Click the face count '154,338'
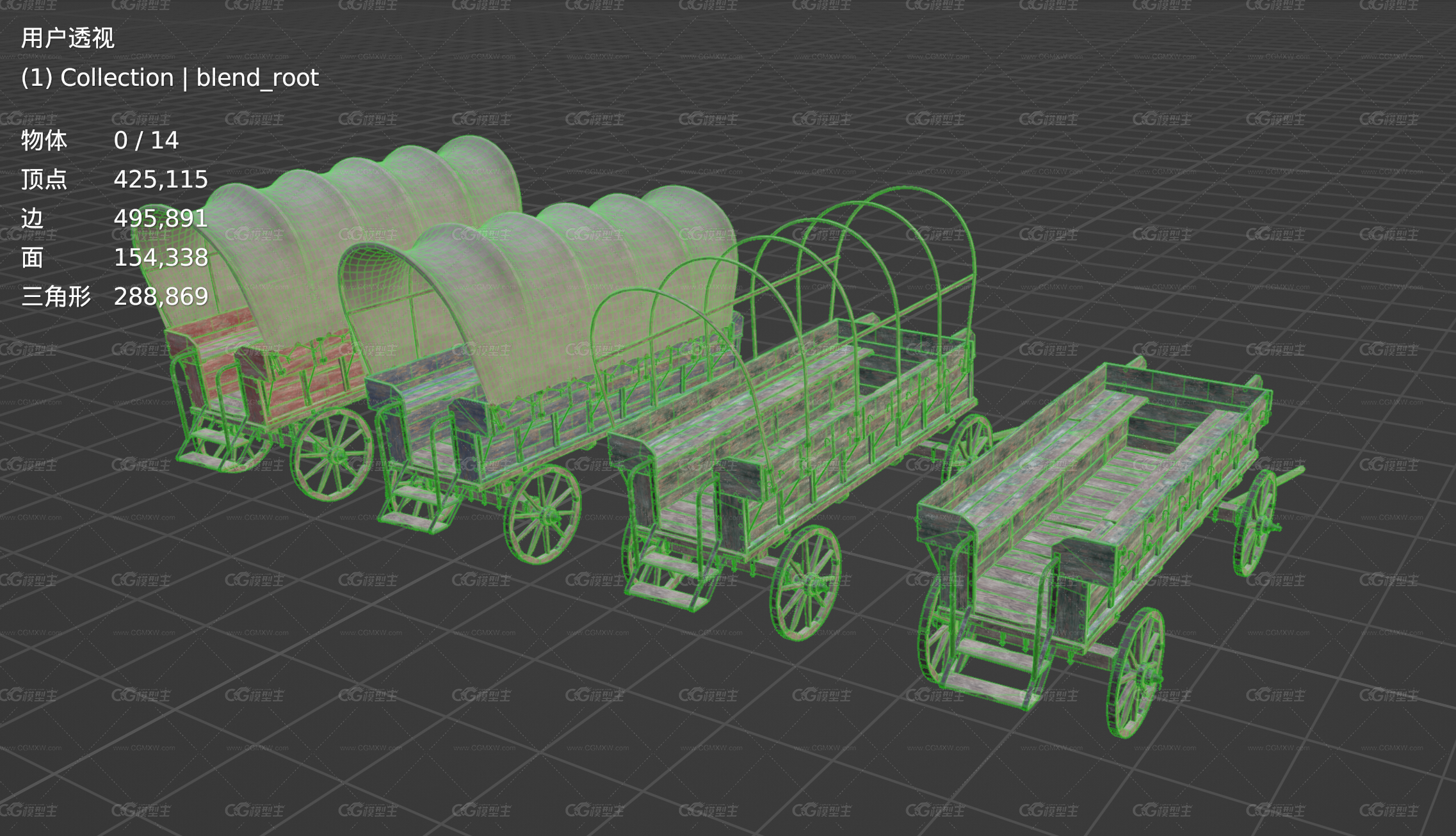The image size is (1456, 836). [x=161, y=257]
